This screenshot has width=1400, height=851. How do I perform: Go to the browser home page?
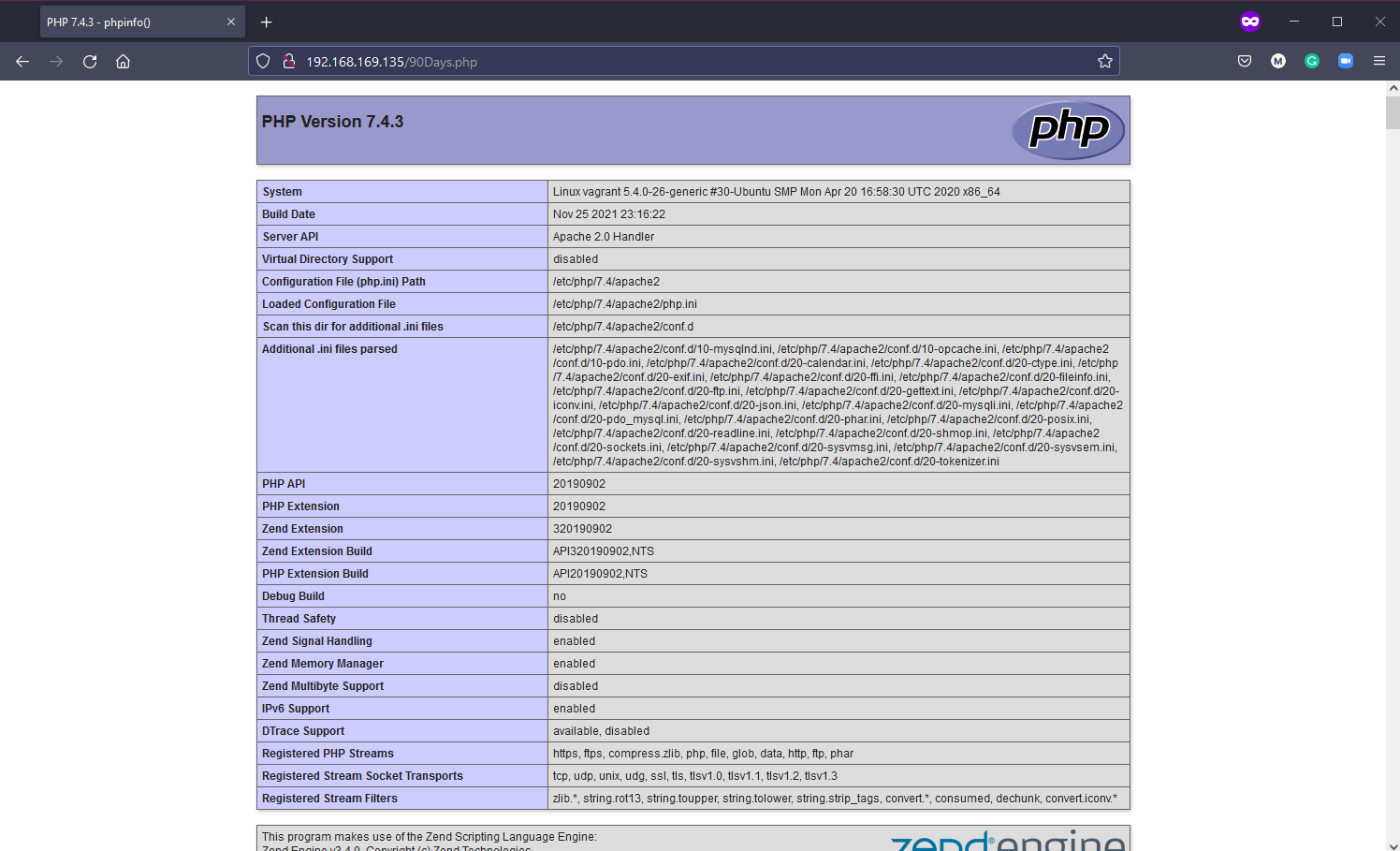click(x=123, y=62)
